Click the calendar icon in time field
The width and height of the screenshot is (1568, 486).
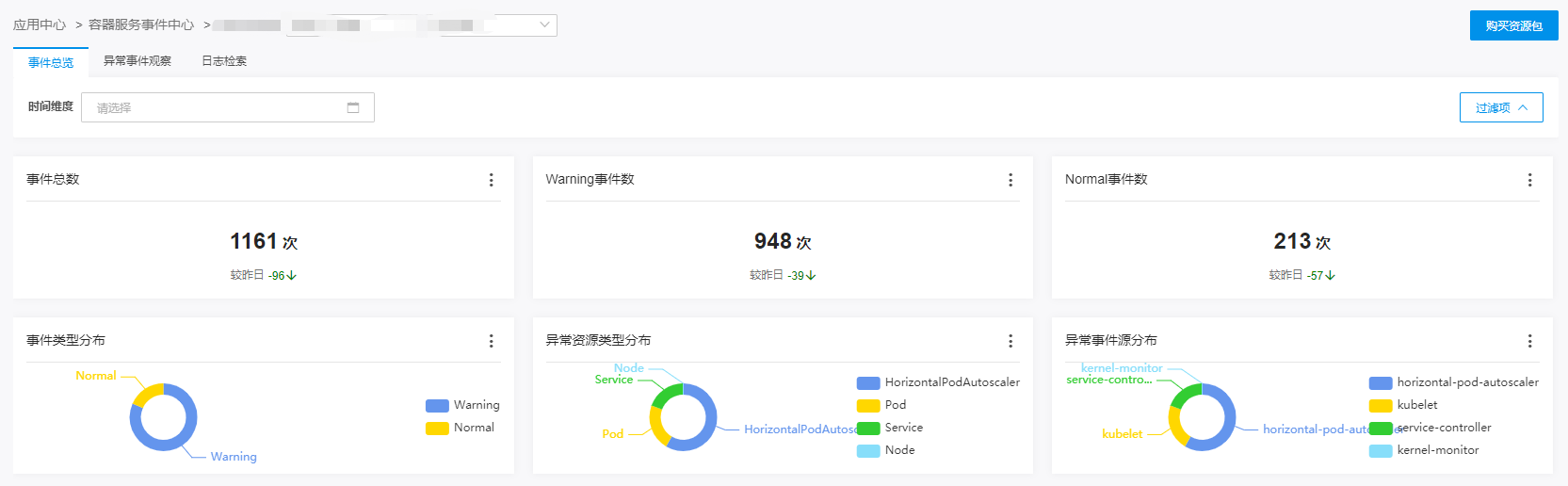tap(353, 107)
